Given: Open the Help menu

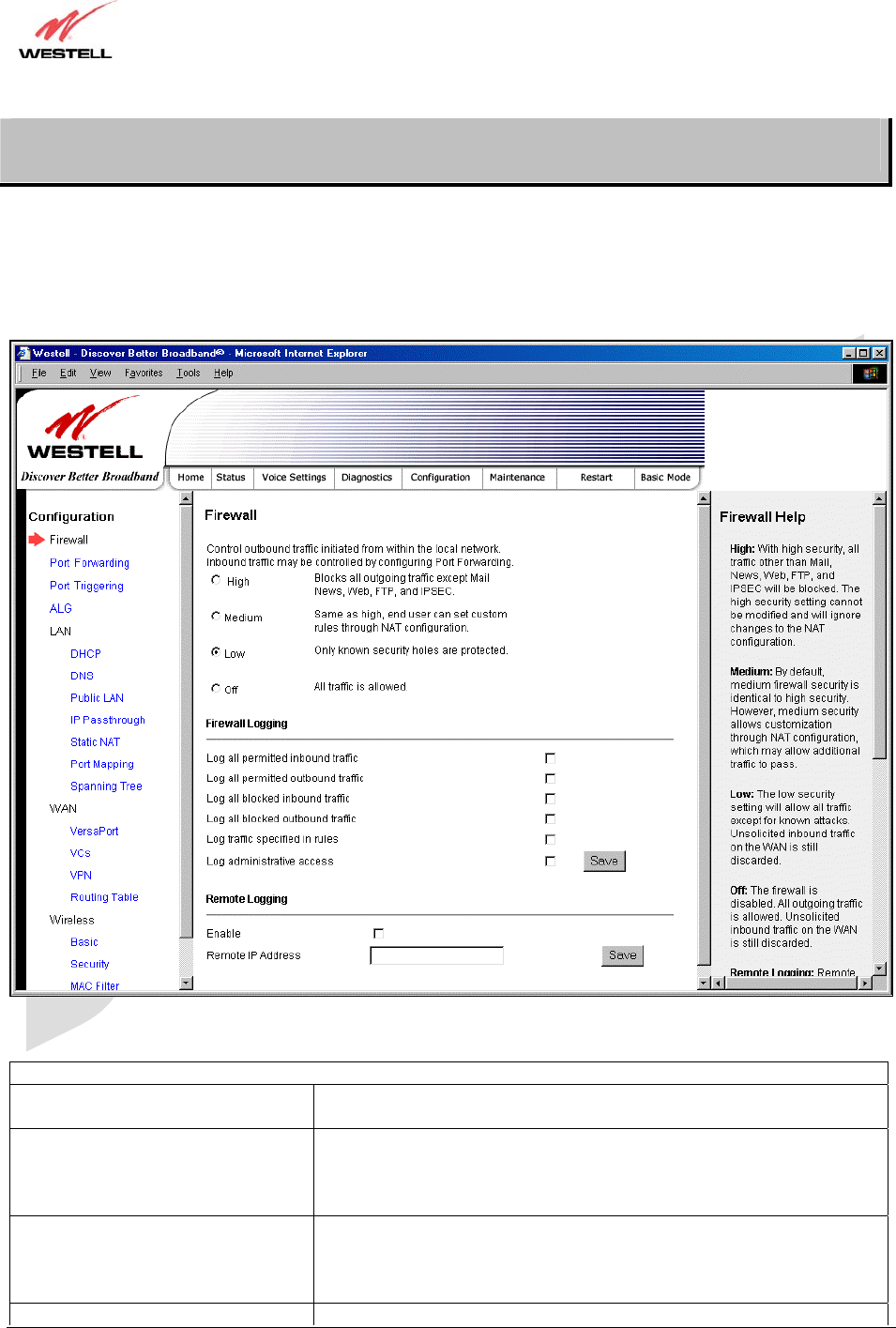Looking at the screenshot, I should pyautogui.click(x=223, y=373).
